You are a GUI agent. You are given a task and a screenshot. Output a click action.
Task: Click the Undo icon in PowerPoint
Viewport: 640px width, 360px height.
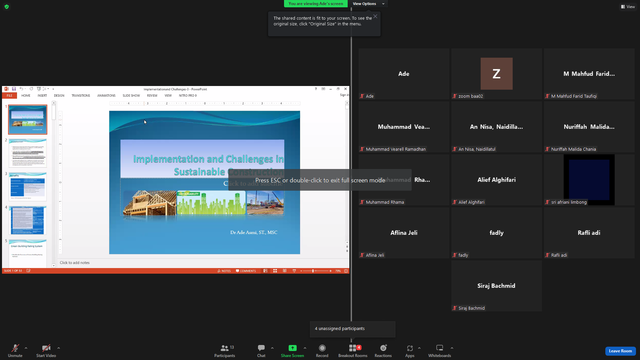(21, 89)
